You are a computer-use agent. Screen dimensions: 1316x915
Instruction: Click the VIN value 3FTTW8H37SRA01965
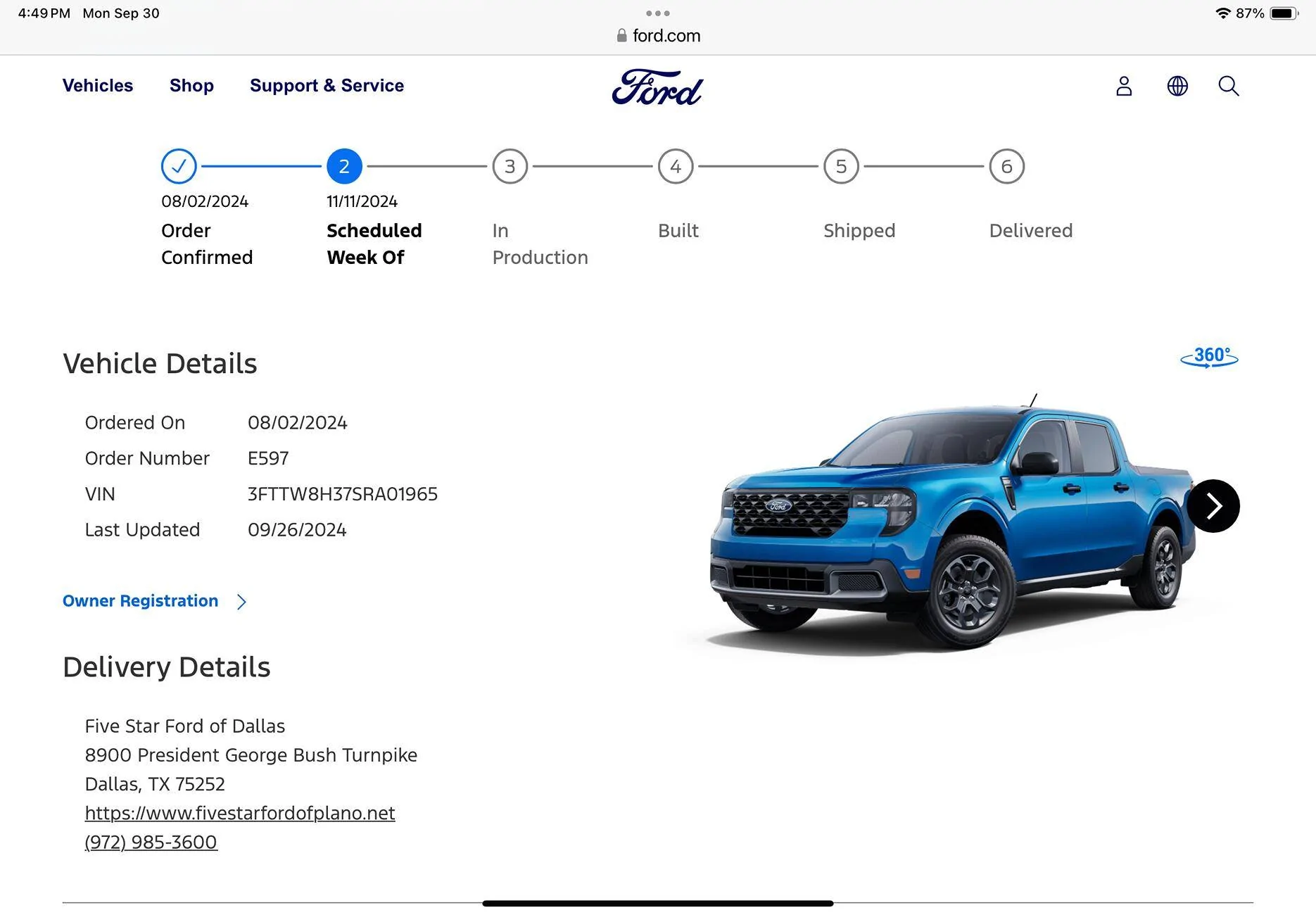point(343,494)
